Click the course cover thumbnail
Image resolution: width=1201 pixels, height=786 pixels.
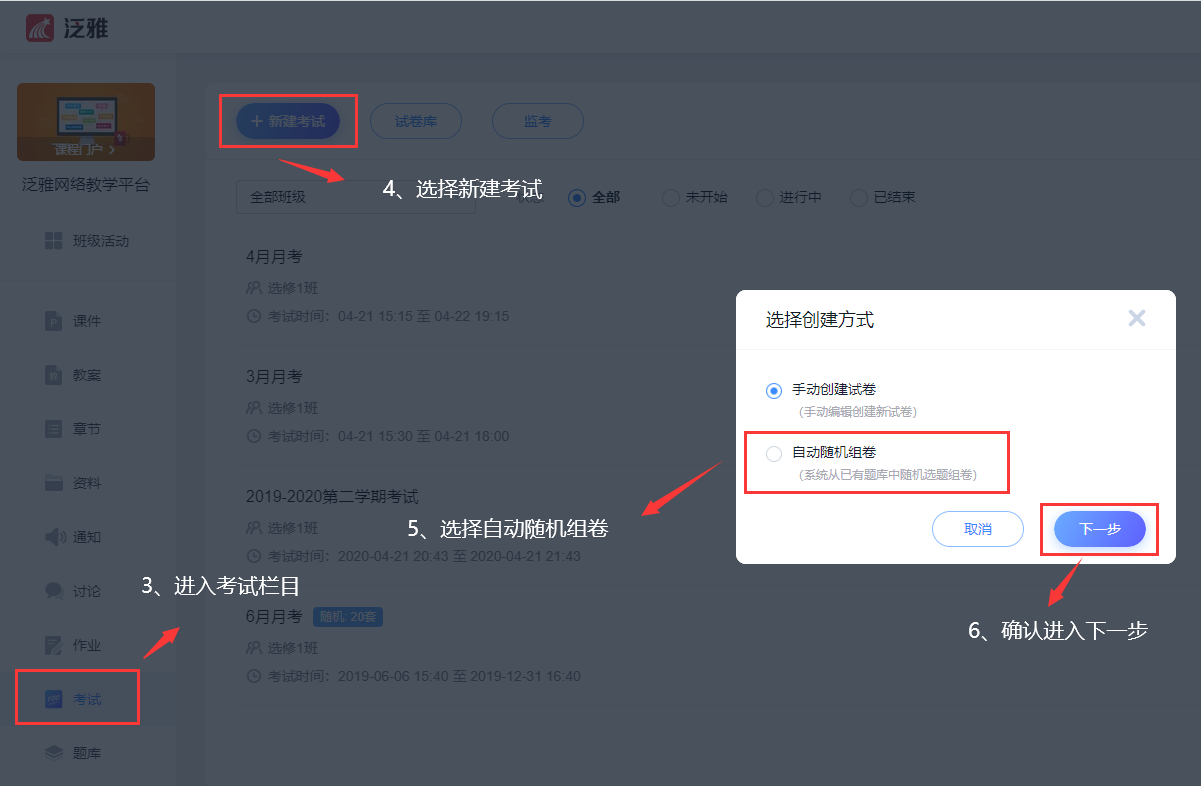coord(86,122)
